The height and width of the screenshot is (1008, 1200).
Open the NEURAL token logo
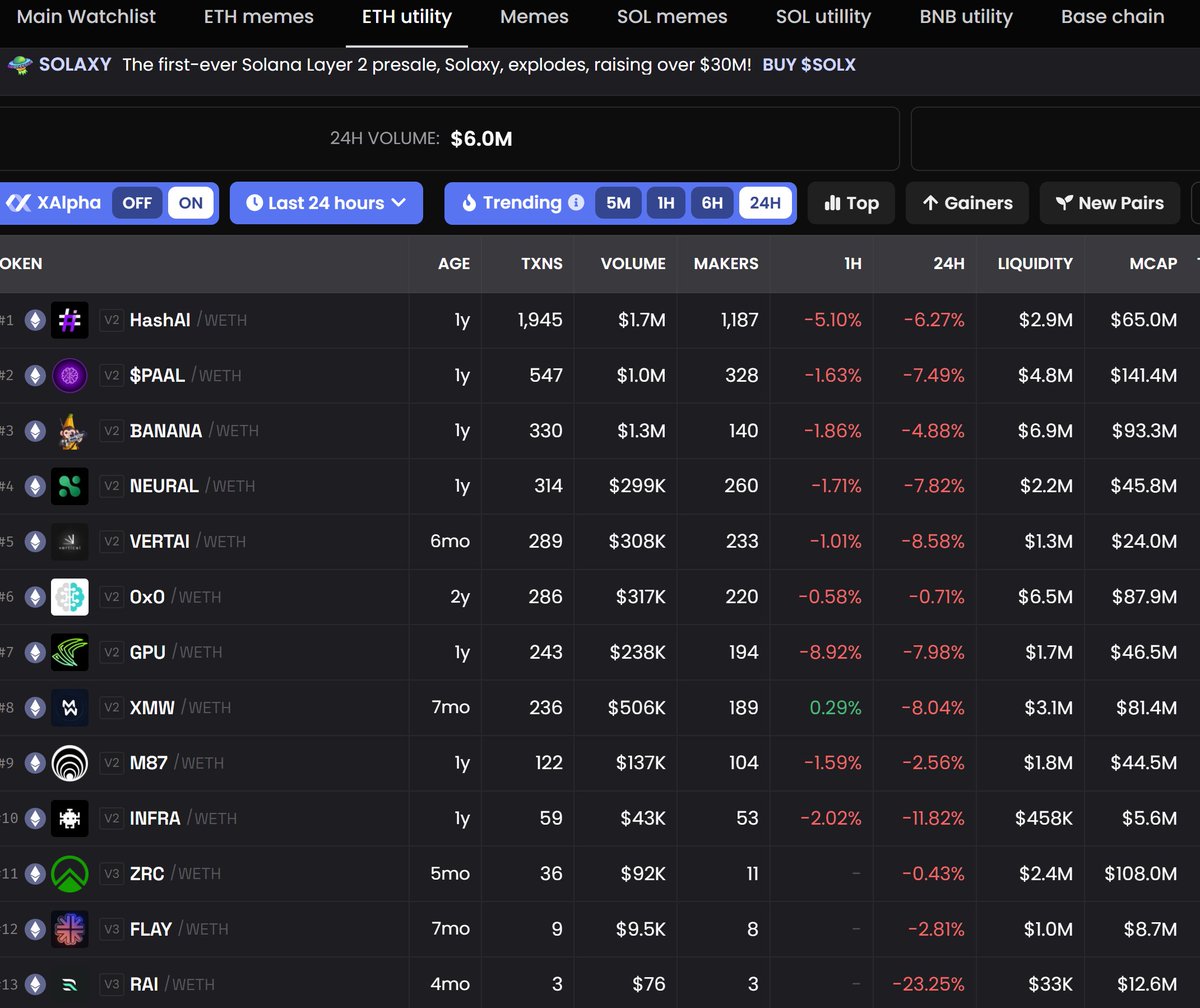[70, 486]
